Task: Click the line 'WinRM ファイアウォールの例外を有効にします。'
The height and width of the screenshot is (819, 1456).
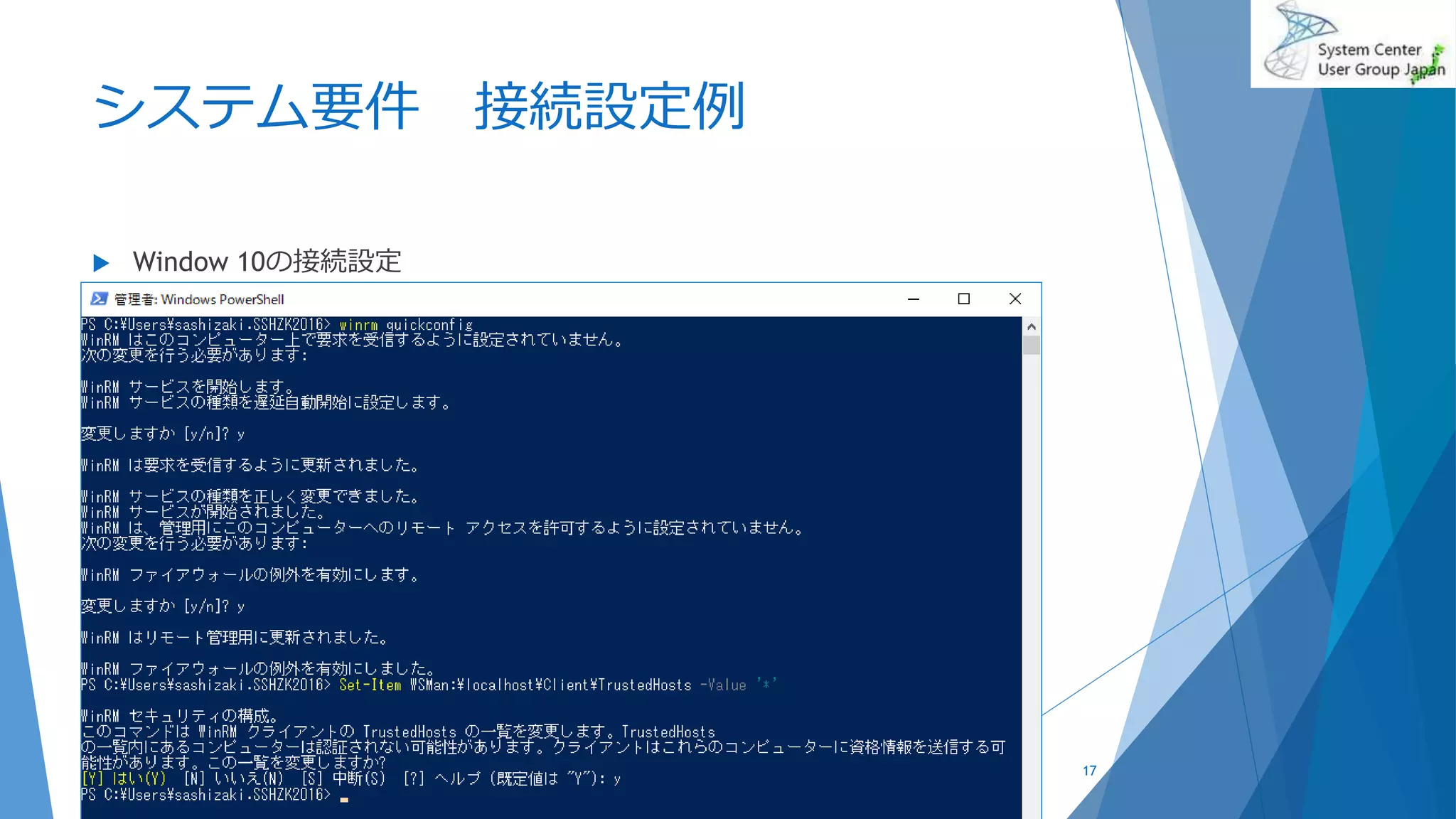Action: [250, 575]
